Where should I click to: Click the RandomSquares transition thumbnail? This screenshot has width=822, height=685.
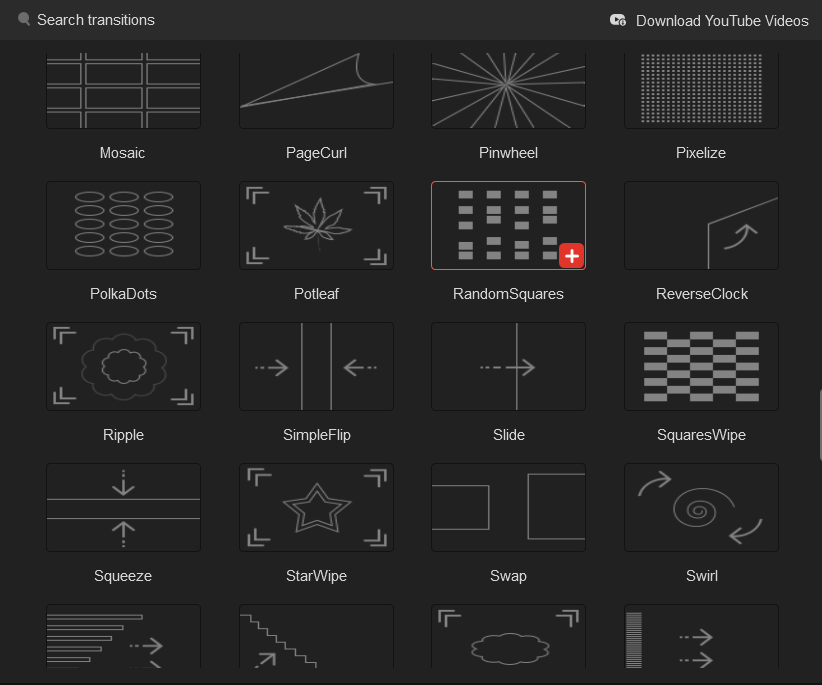pos(508,225)
